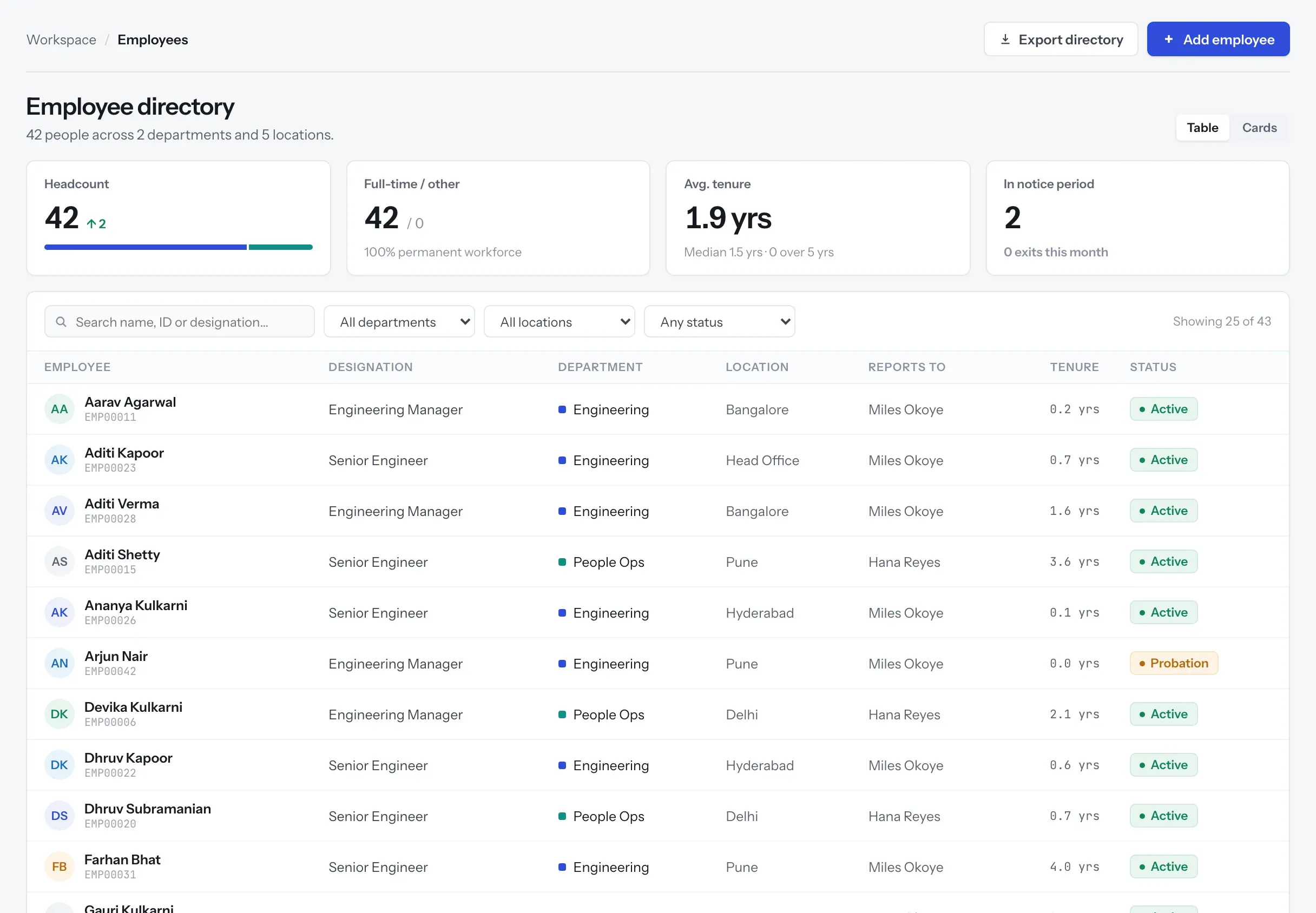Open the All locations dropdown
This screenshot has height=913, width=1316.
(560, 321)
